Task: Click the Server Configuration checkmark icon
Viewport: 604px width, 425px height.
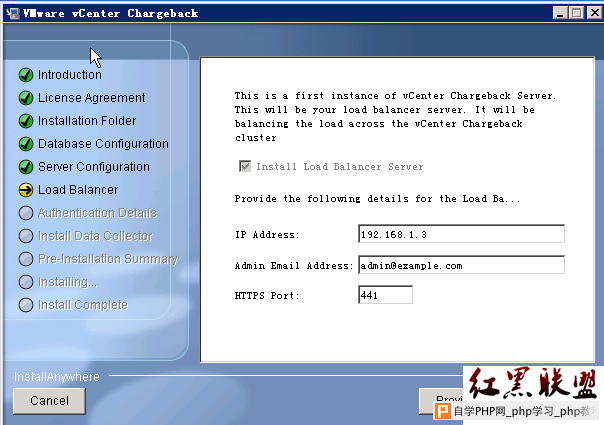Action: click(26, 167)
